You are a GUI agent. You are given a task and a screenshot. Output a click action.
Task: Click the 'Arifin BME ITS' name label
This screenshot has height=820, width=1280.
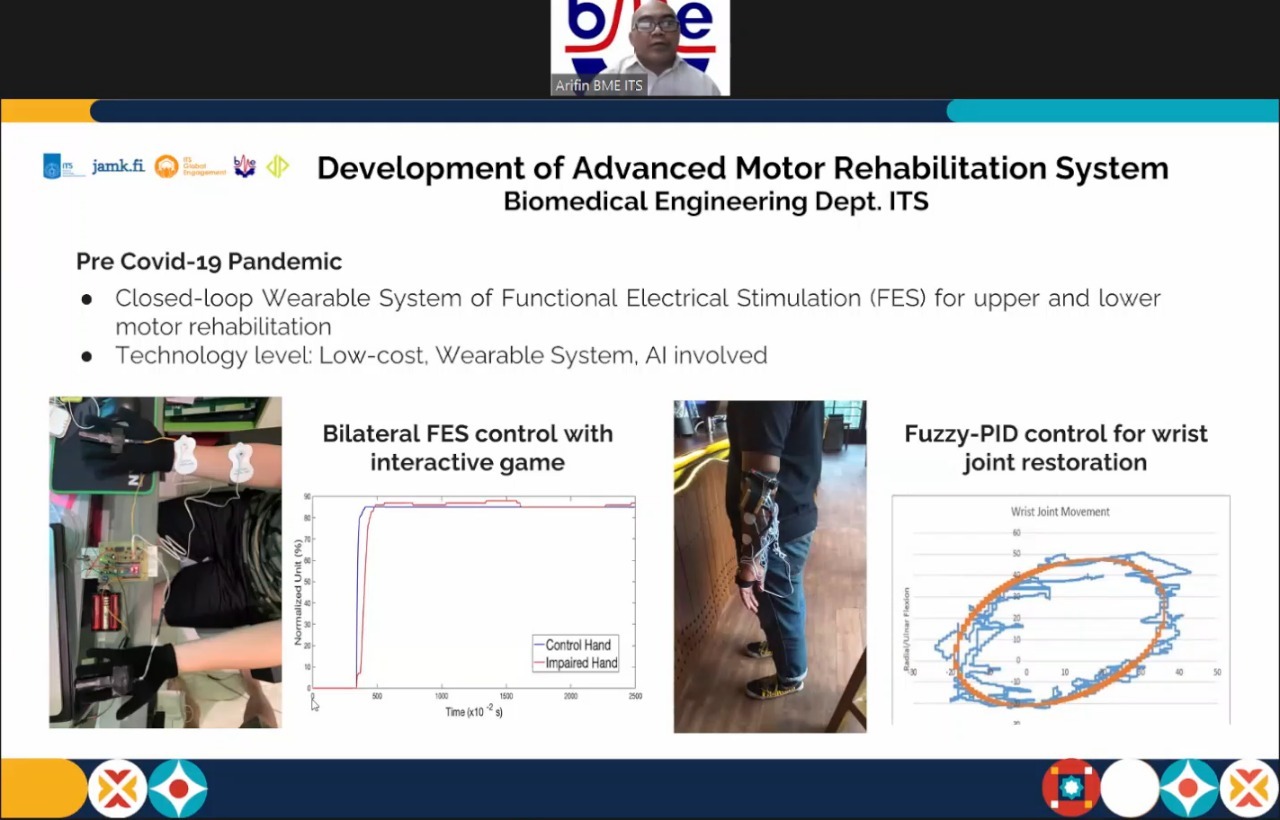point(599,86)
